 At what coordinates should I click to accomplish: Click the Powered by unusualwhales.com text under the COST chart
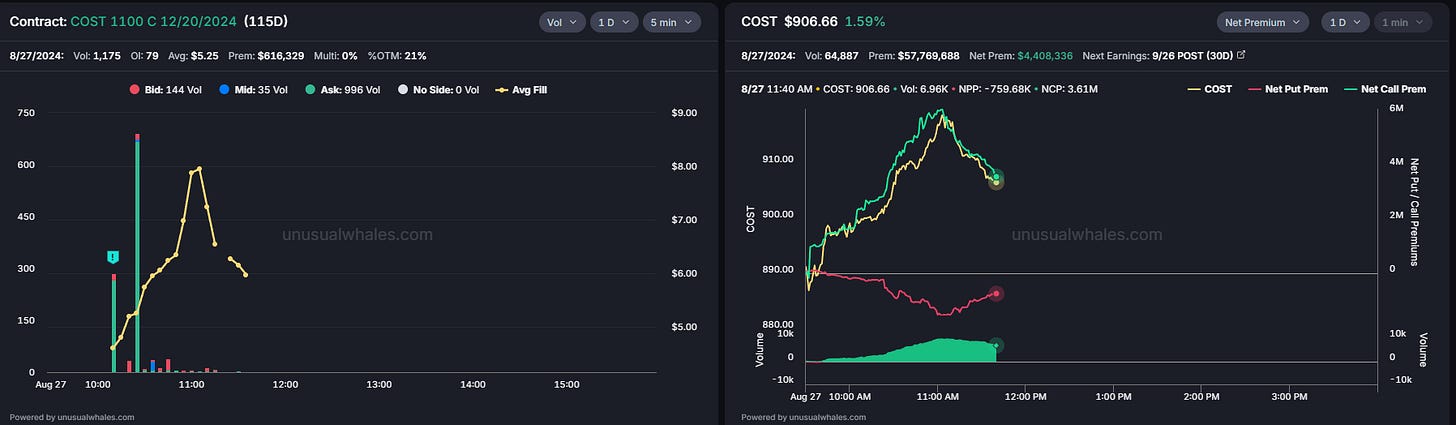[804, 417]
